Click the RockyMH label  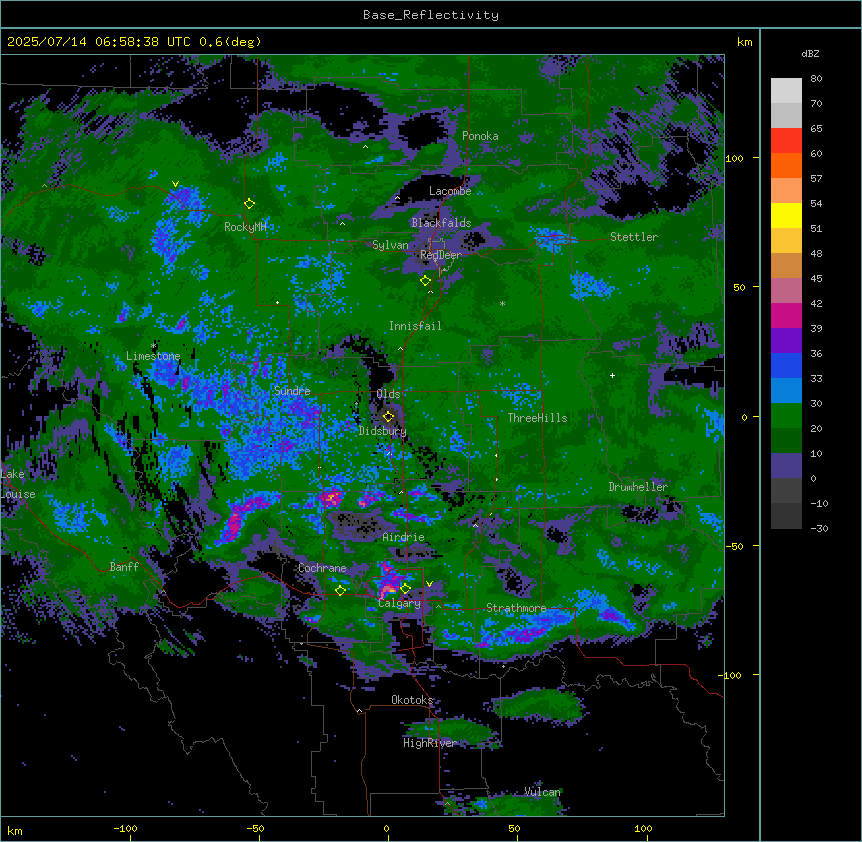pyautogui.click(x=245, y=227)
